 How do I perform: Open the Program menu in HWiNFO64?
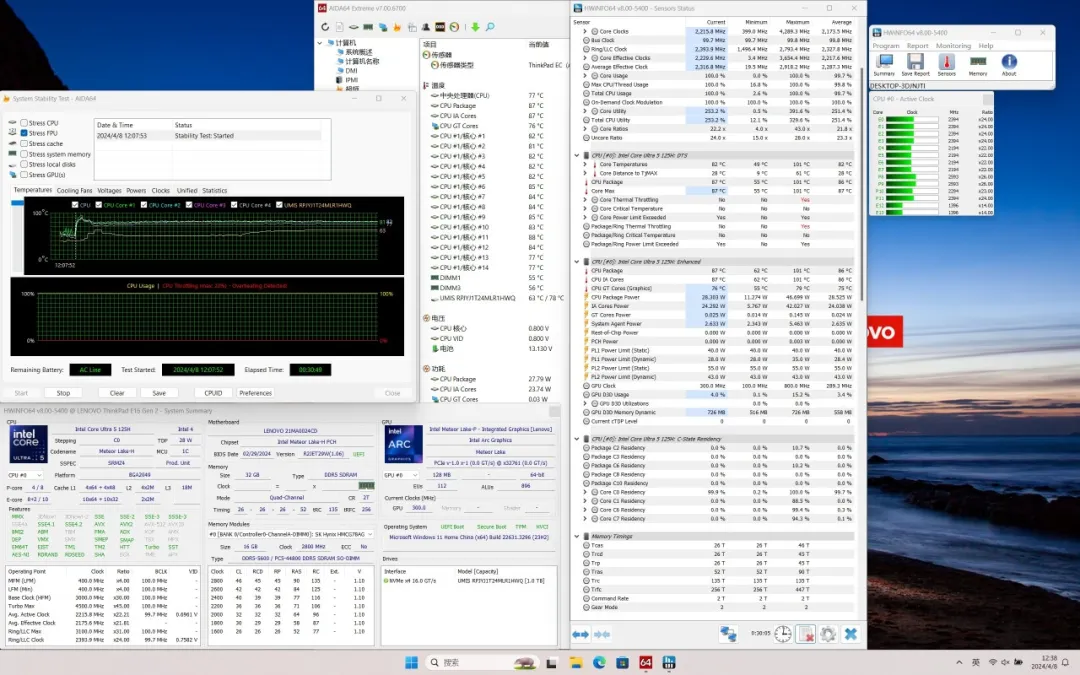pos(886,45)
